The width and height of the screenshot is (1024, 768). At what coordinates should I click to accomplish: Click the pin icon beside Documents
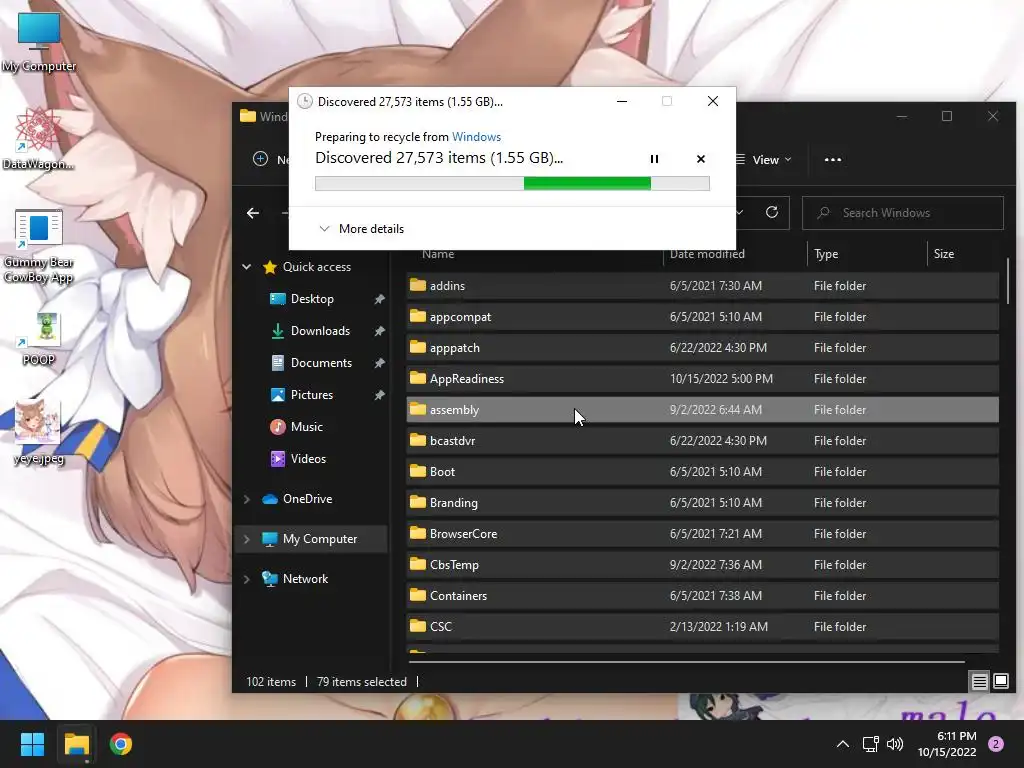point(379,363)
